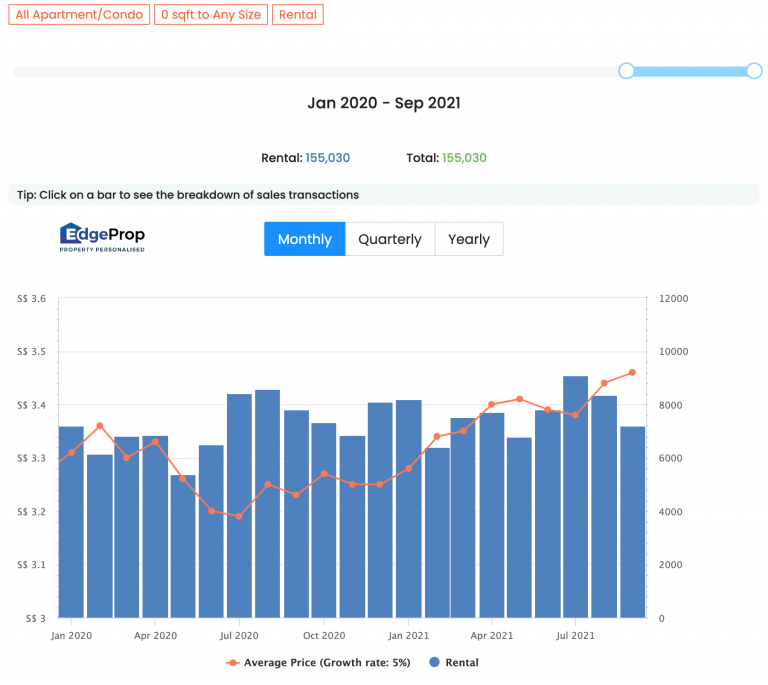
Task: Click the Total count 155,030 value
Action: point(464,158)
